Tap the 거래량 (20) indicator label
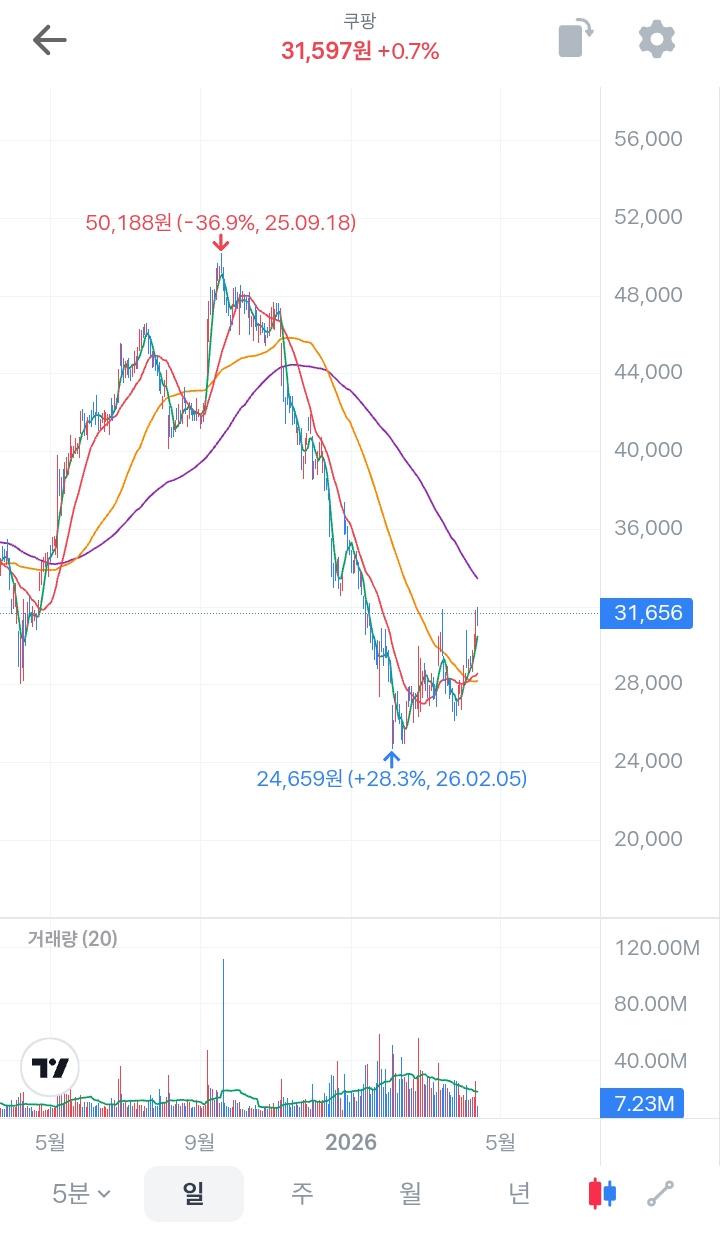The width and height of the screenshot is (720, 1238). [x=72, y=938]
